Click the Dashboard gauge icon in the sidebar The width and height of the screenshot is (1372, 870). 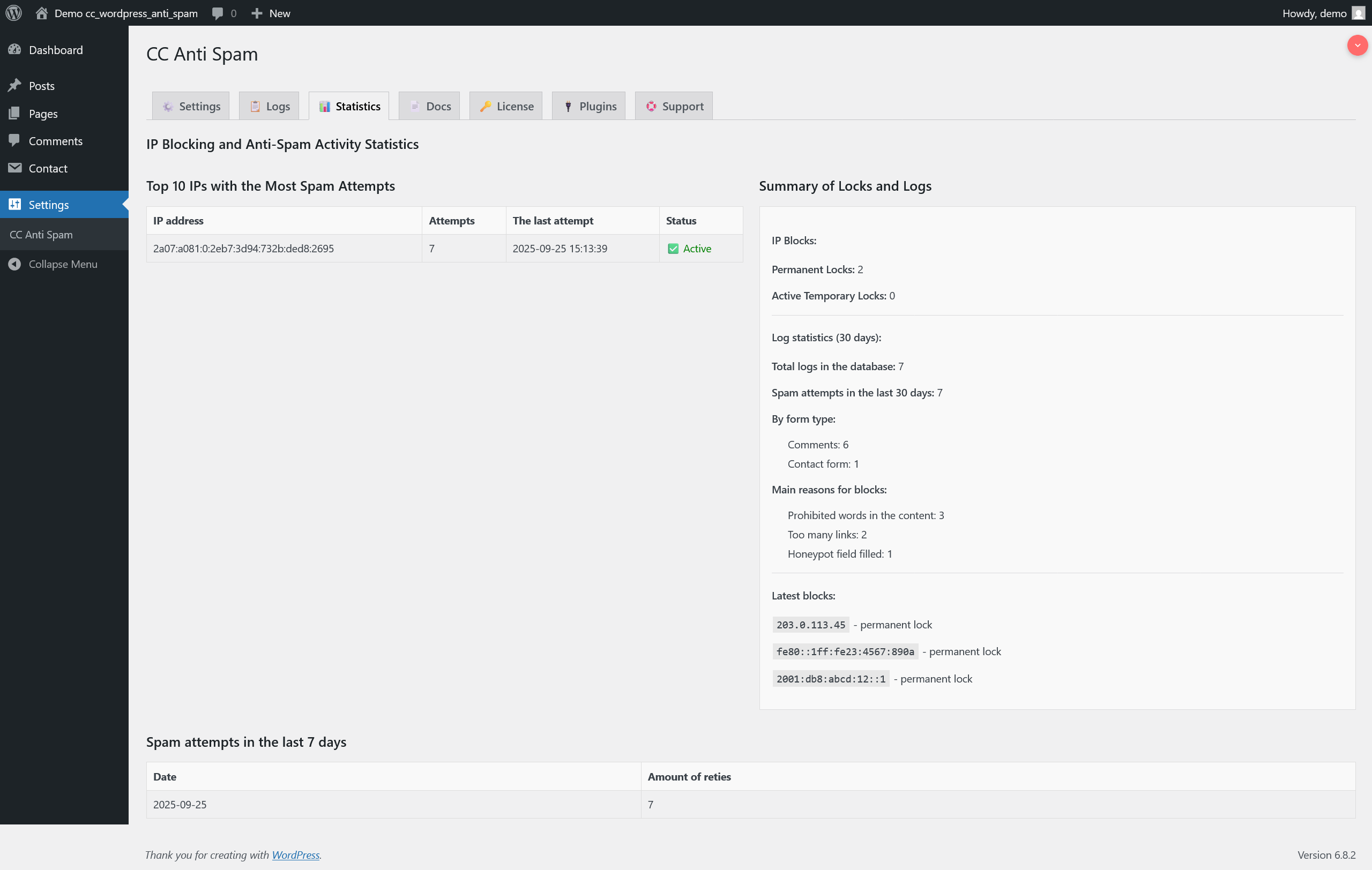[16, 49]
